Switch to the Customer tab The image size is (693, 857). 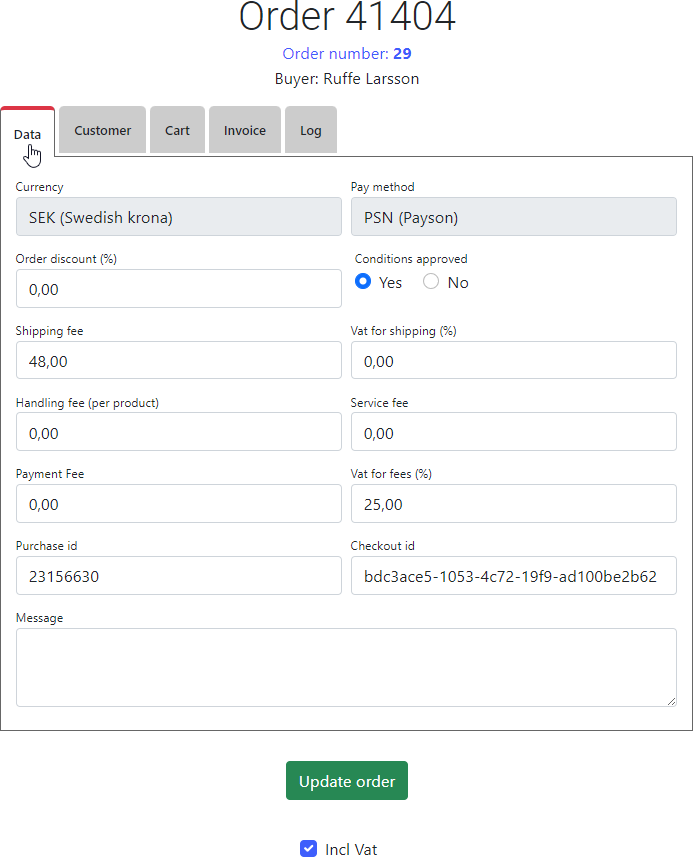[x=102, y=130]
